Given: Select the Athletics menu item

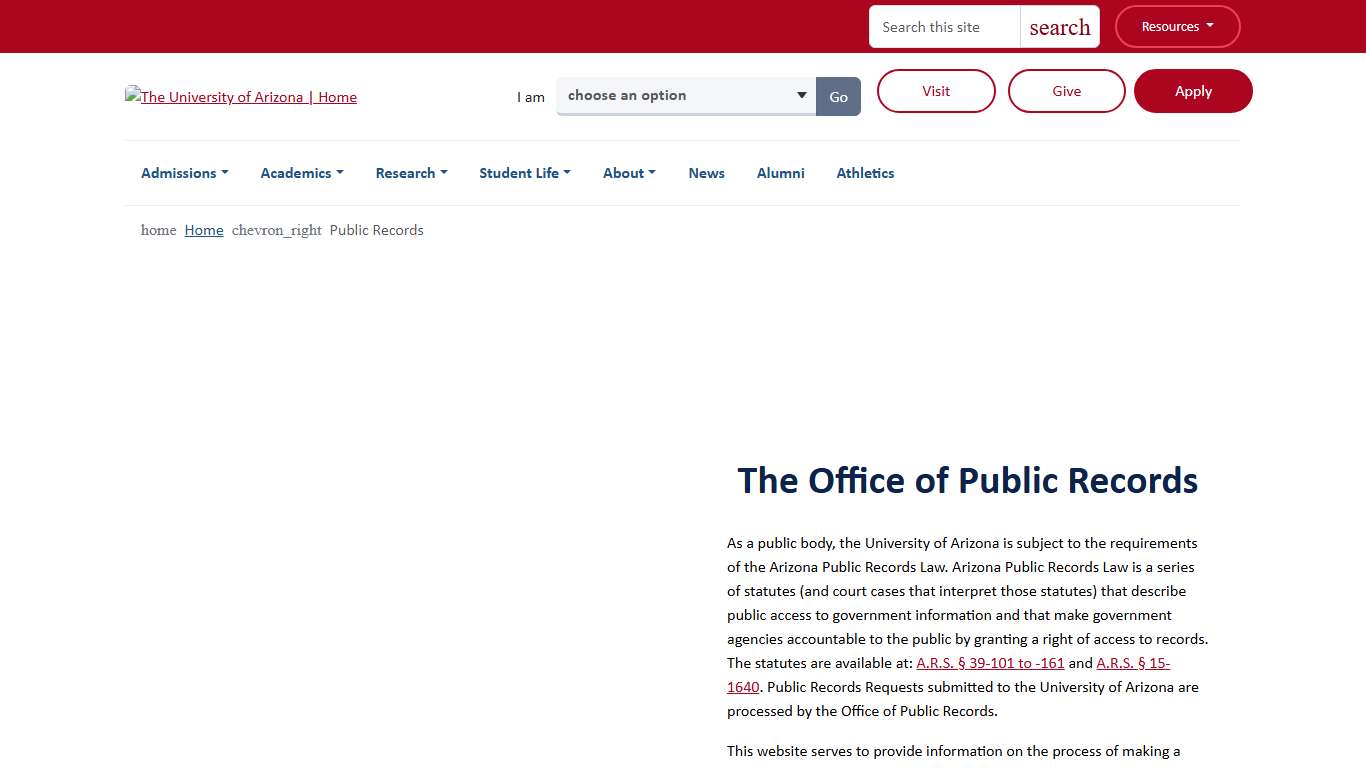Looking at the screenshot, I should pyautogui.click(x=865, y=173).
